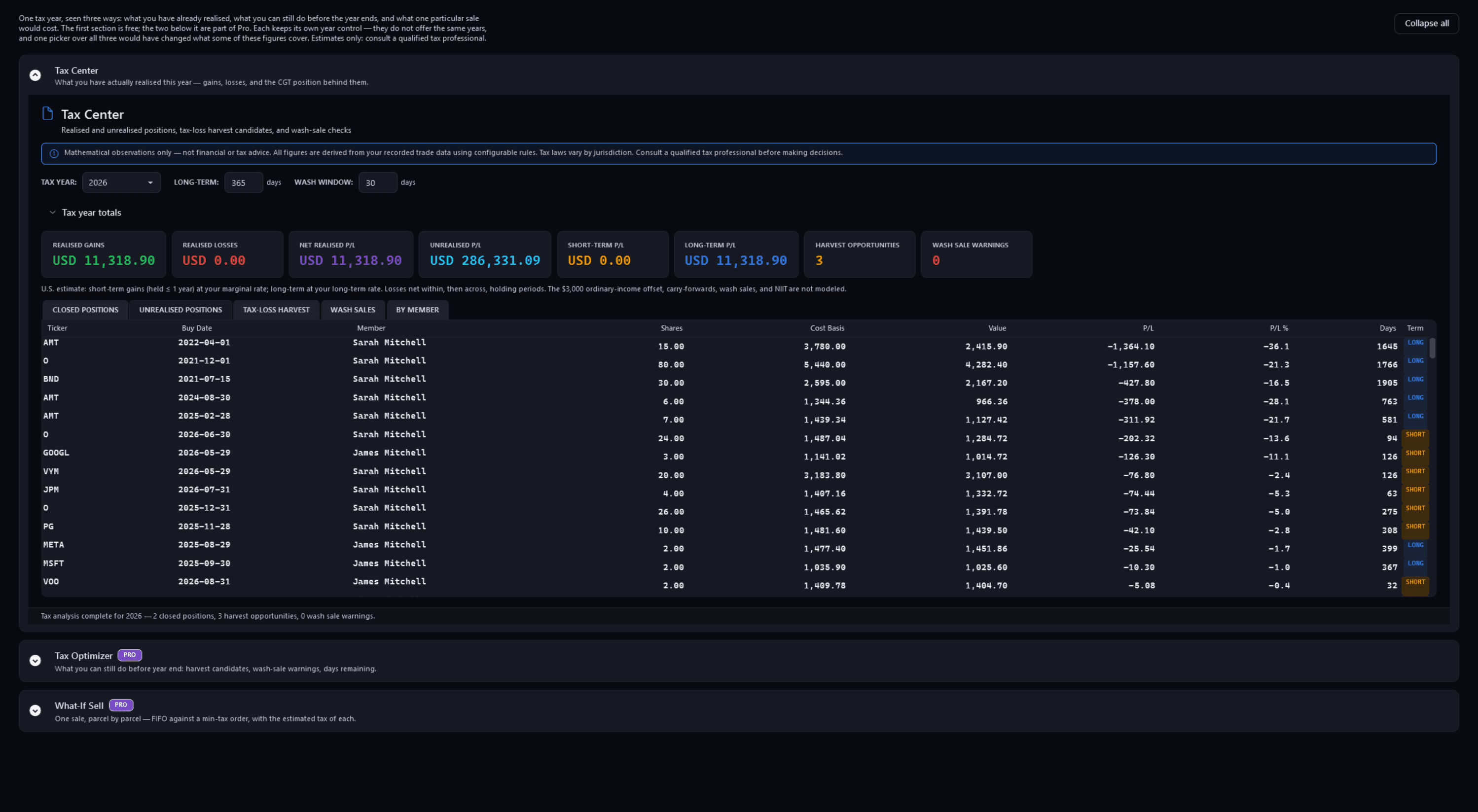Click the Tax Center document icon
Viewport: 1478px width, 812px height.
(x=48, y=113)
